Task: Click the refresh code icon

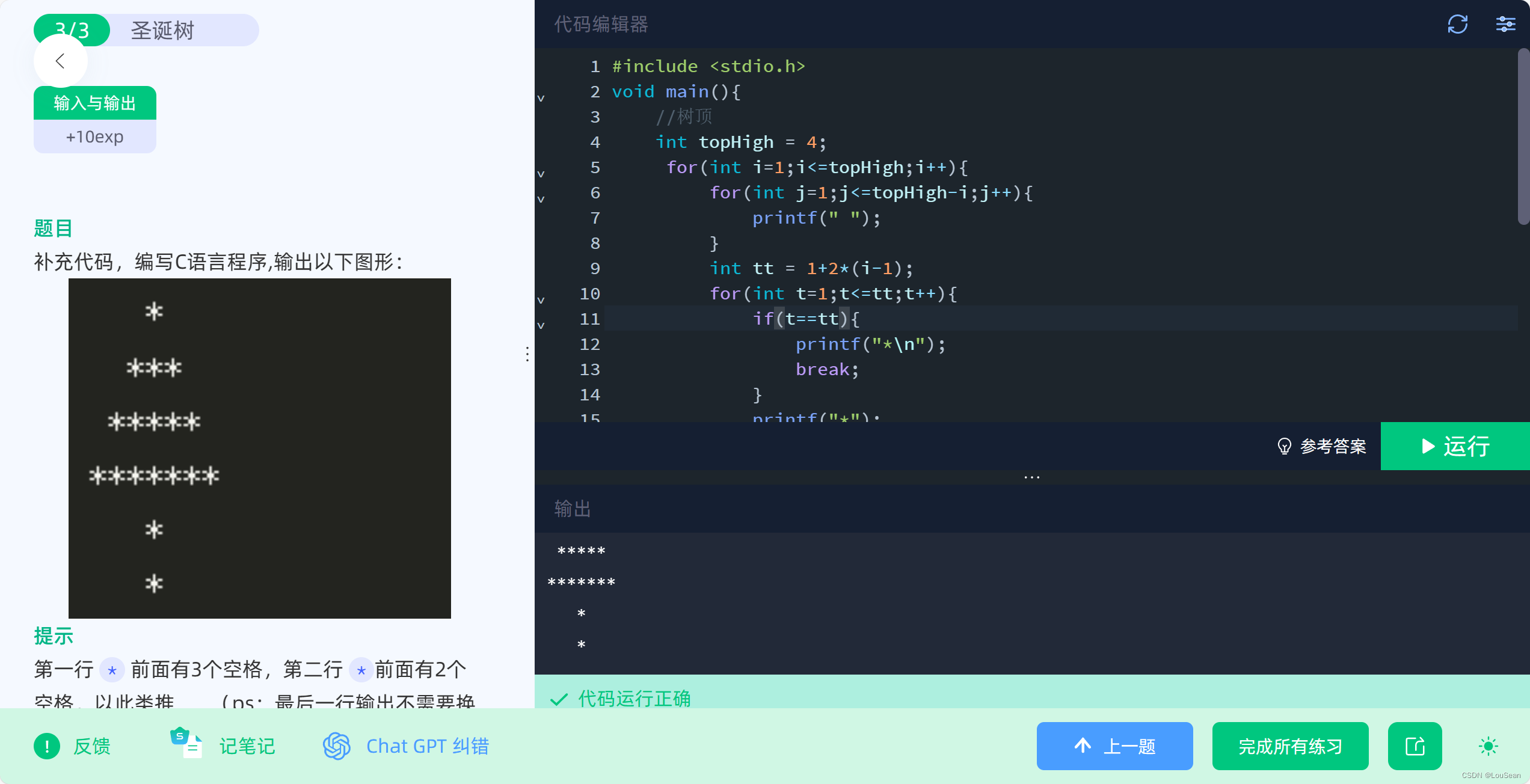Action: [x=1457, y=25]
